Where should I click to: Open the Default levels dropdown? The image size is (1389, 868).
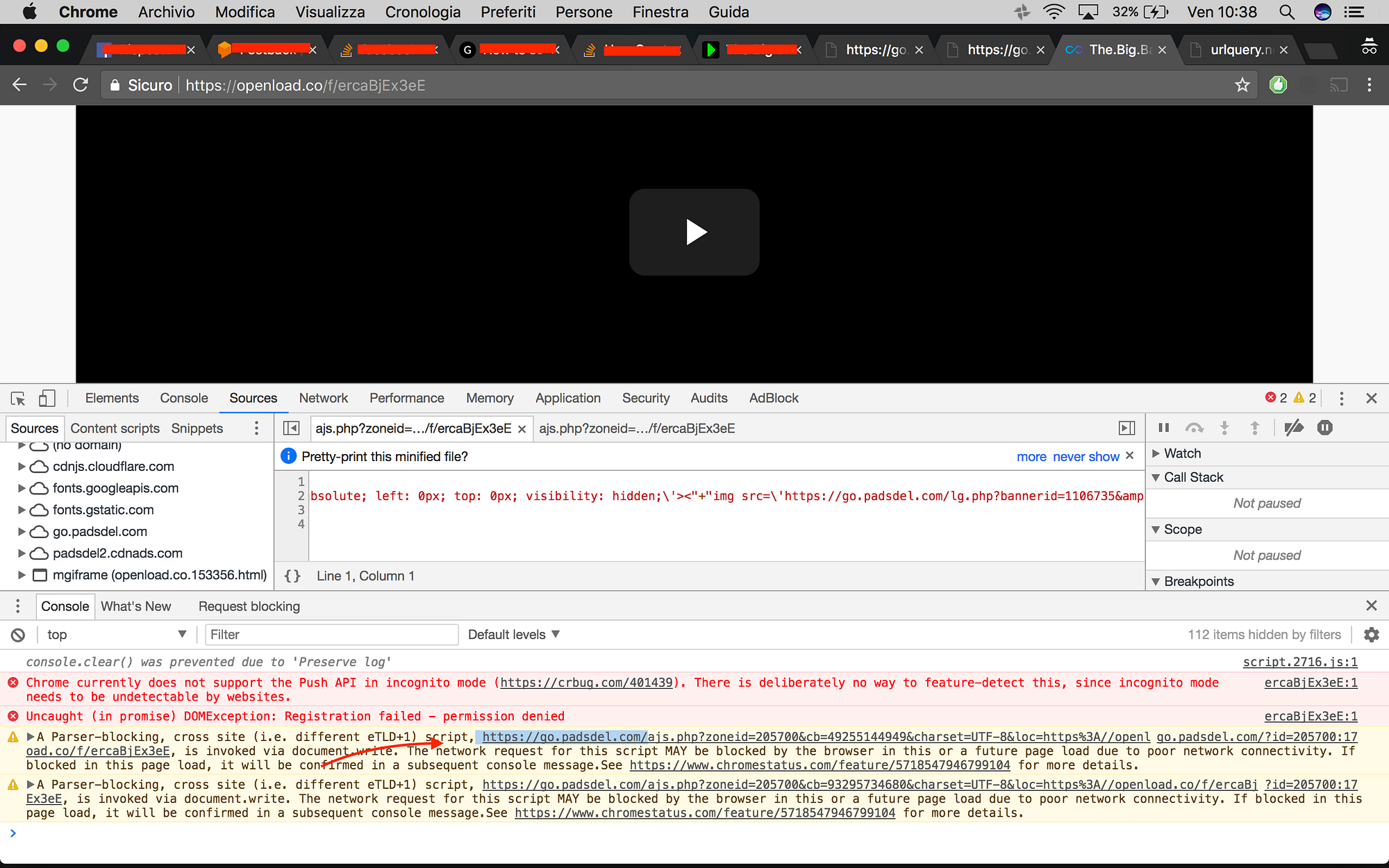[x=513, y=635]
